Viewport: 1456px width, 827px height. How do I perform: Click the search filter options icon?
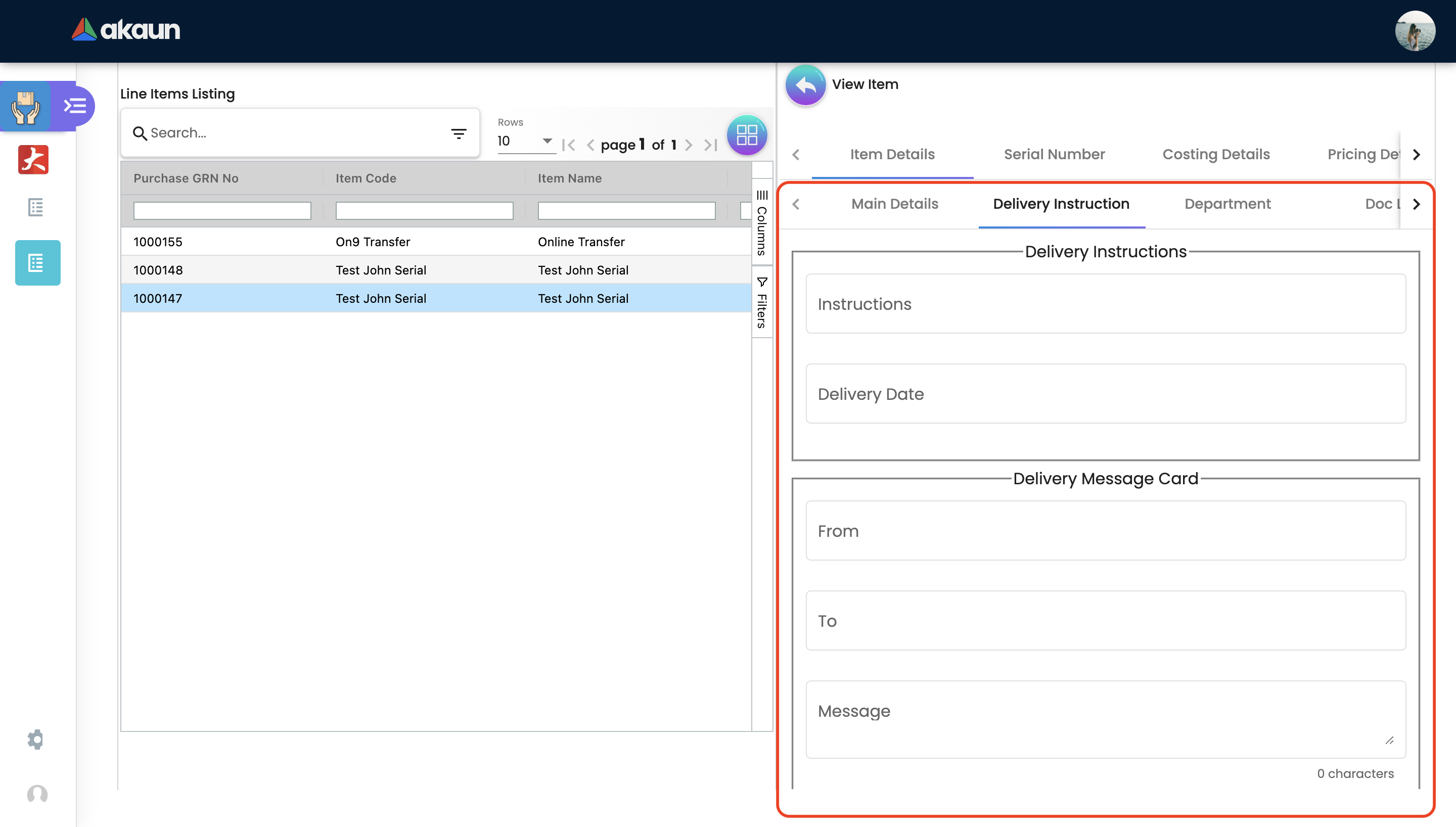458,133
